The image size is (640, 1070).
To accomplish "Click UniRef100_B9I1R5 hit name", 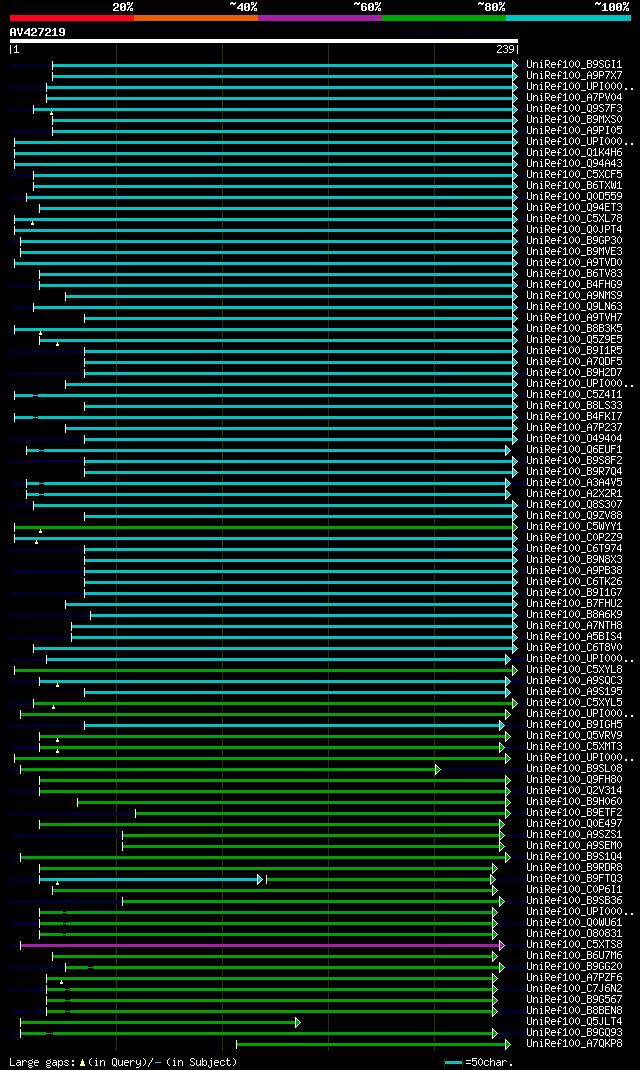I will (x=574, y=350).
